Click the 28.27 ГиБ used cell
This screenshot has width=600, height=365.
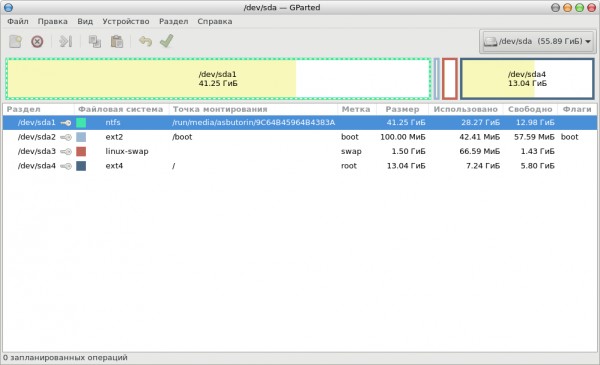pos(480,122)
